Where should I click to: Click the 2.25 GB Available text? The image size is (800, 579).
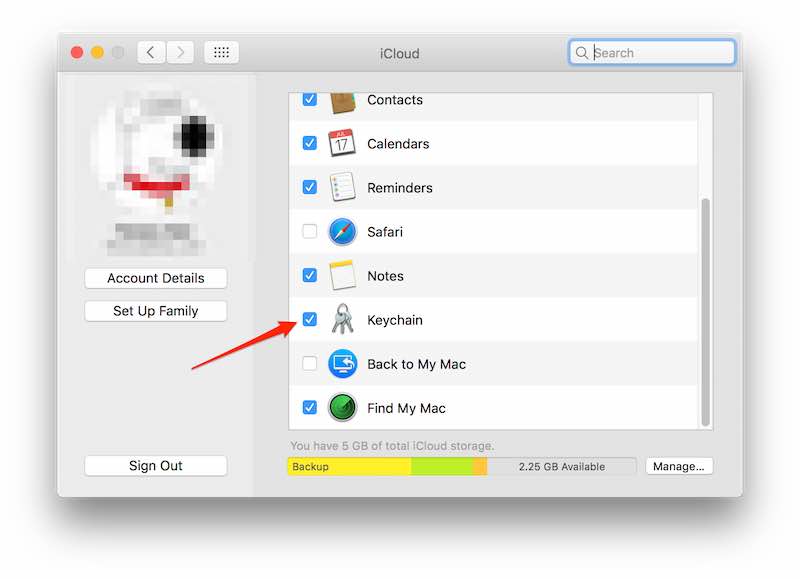562,467
